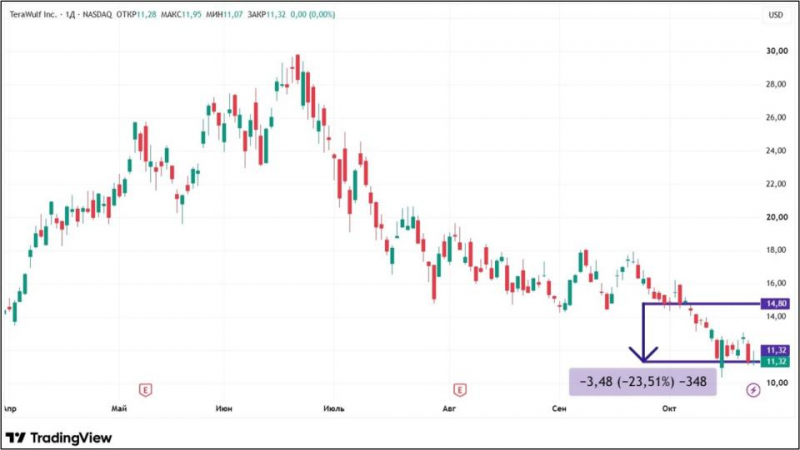Click the green 11,32 last price label

[776, 362]
